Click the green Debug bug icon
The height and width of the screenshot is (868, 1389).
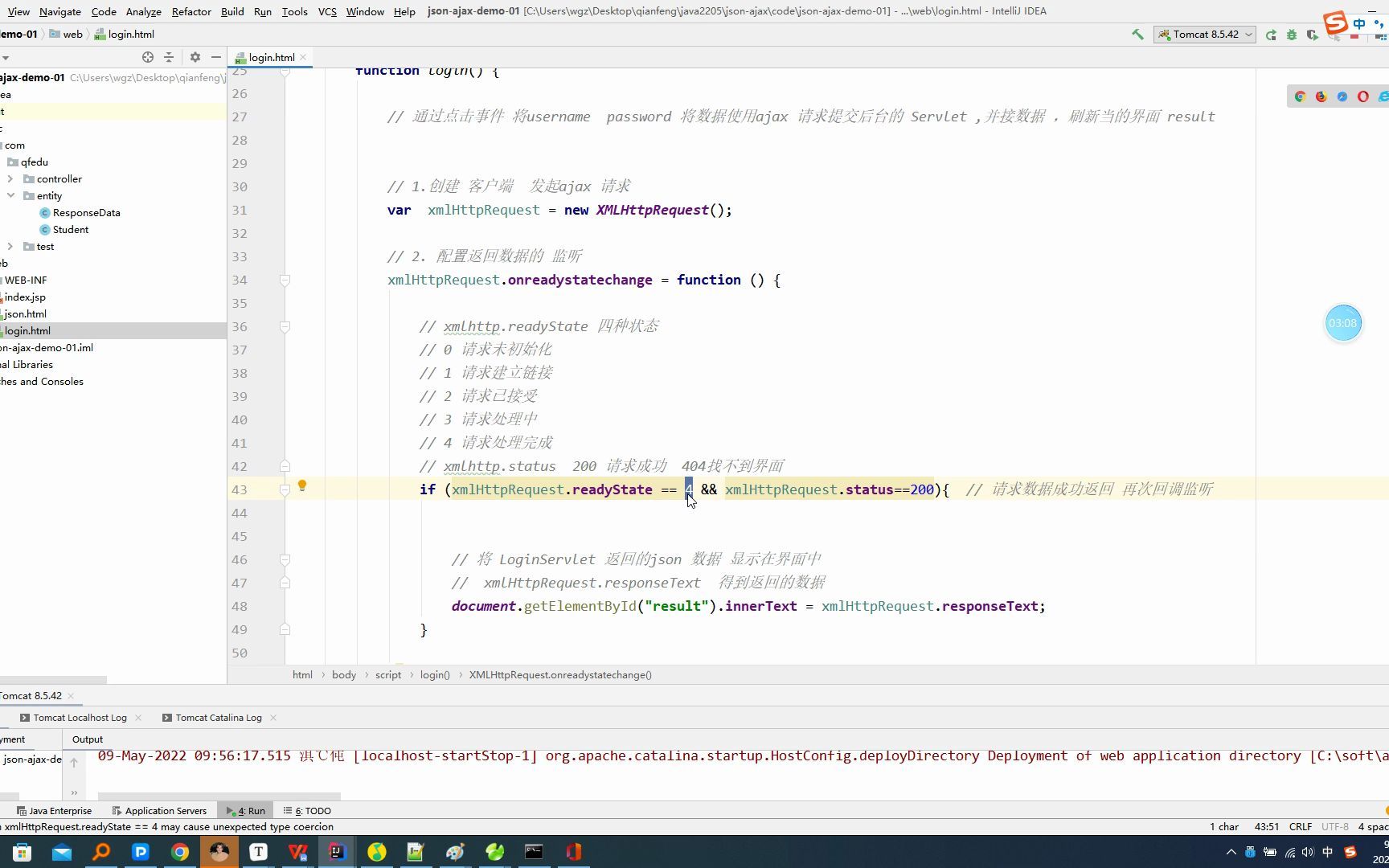point(1292,35)
